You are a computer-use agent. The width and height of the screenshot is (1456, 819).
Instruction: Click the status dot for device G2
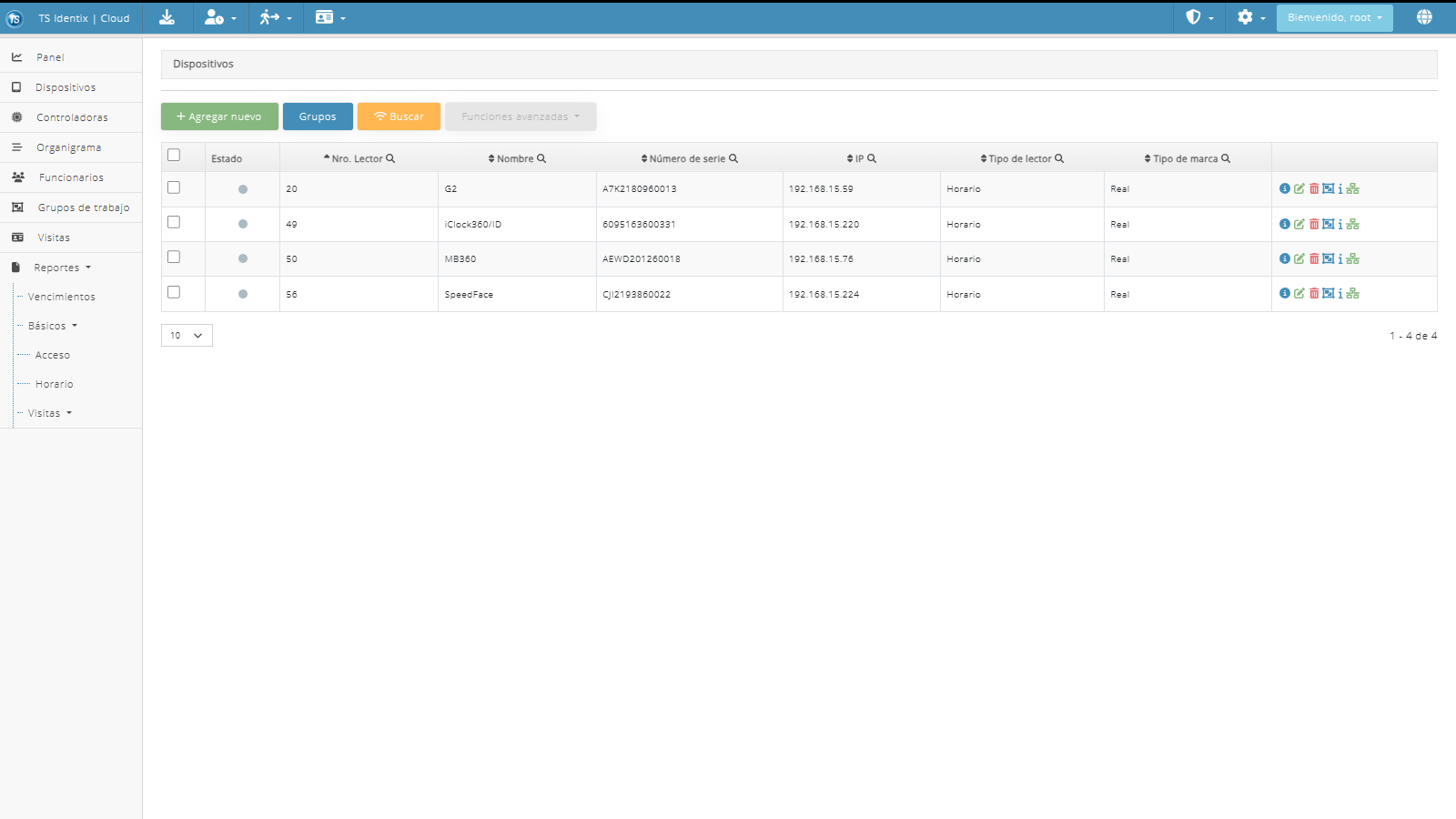243,189
